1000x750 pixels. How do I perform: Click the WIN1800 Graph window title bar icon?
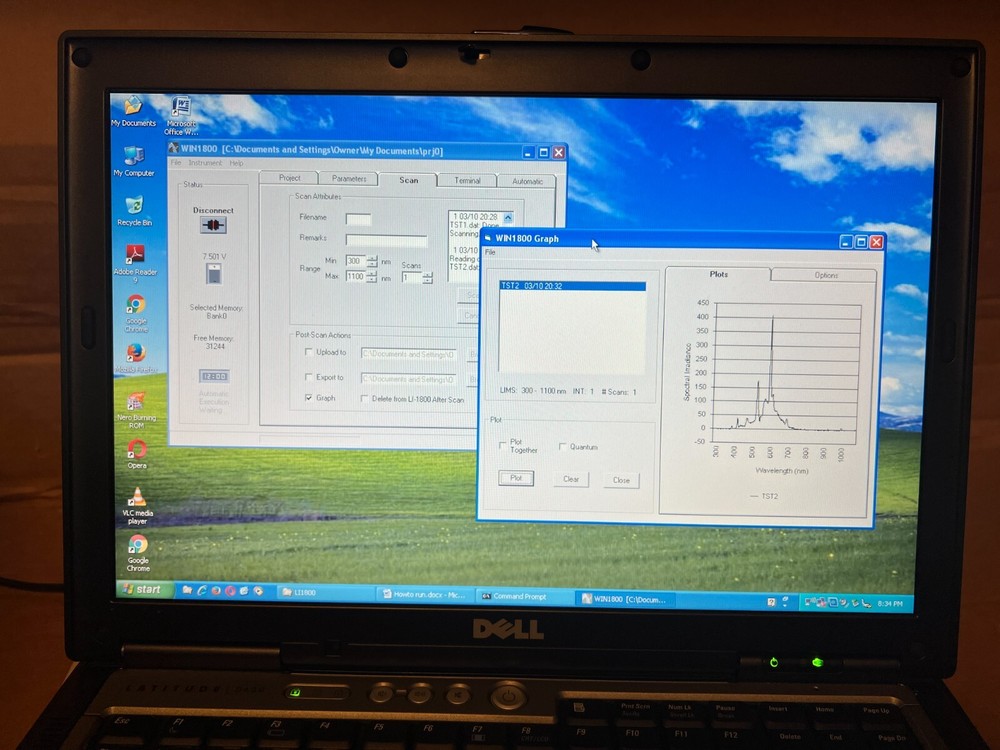tap(486, 238)
